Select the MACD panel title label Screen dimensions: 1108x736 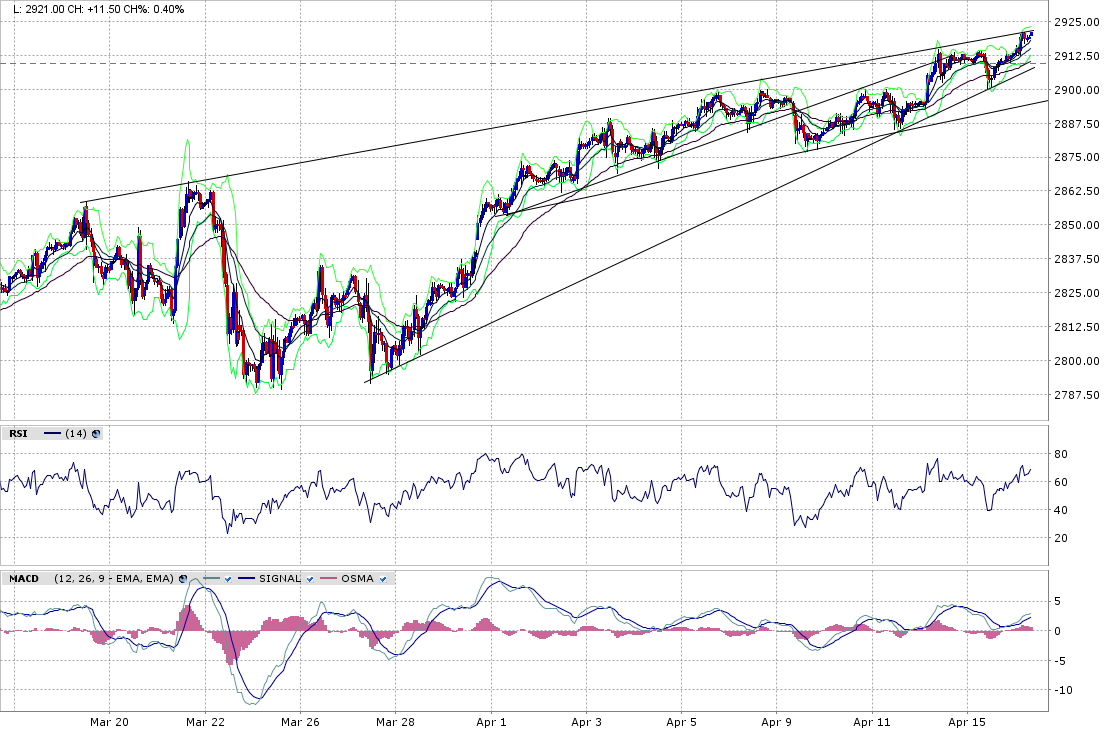(23, 578)
